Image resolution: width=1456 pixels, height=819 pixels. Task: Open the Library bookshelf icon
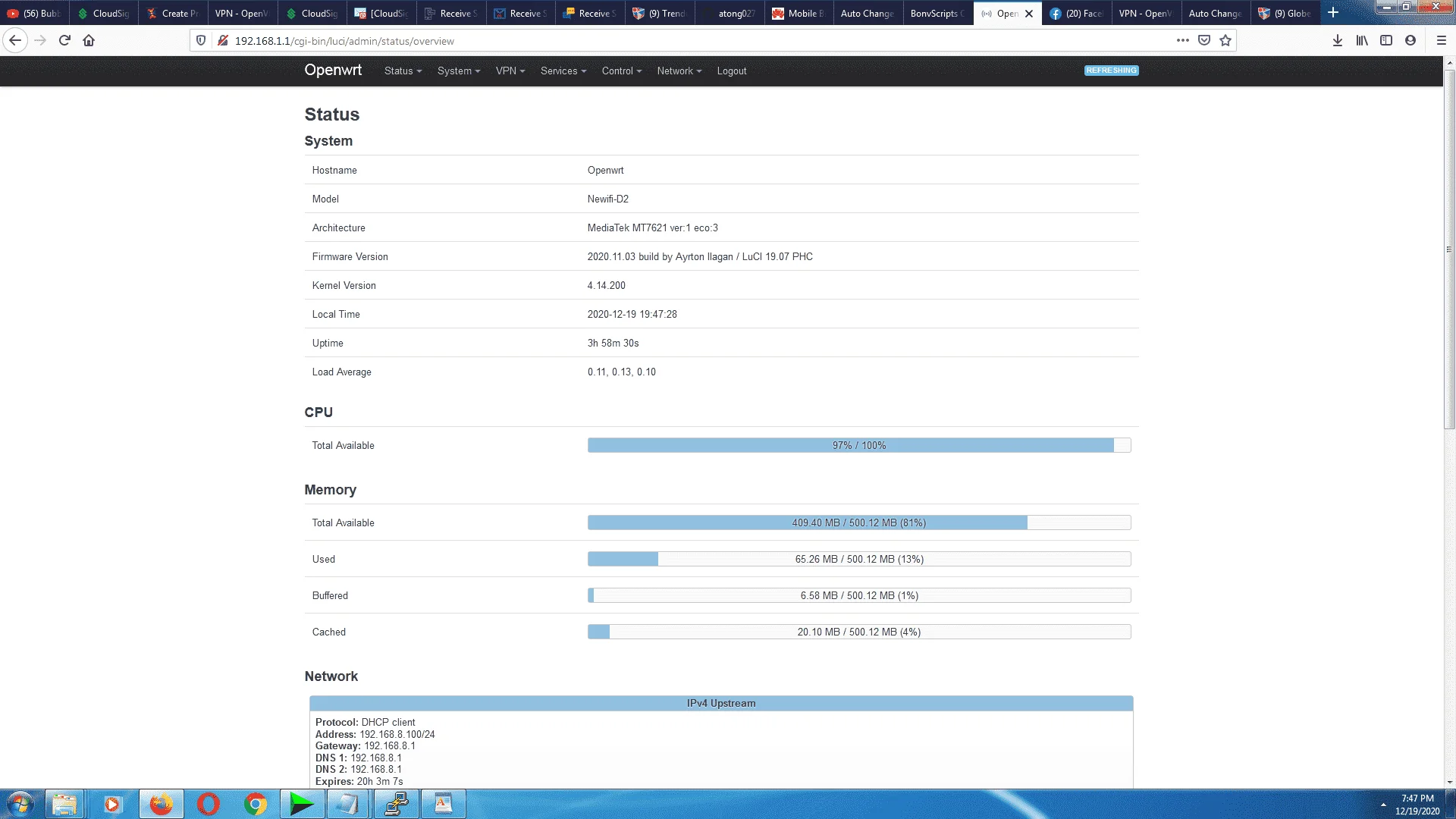(x=1362, y=41)
